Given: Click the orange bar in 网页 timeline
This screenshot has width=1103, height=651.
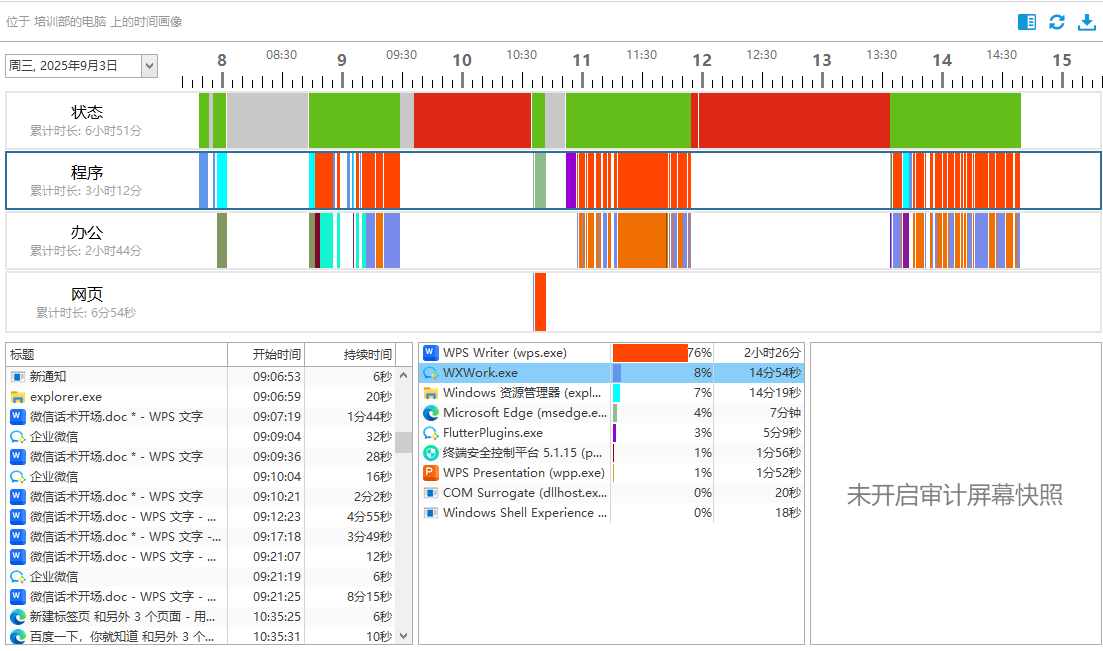Looking at the screenshot, I should point(540,302).
